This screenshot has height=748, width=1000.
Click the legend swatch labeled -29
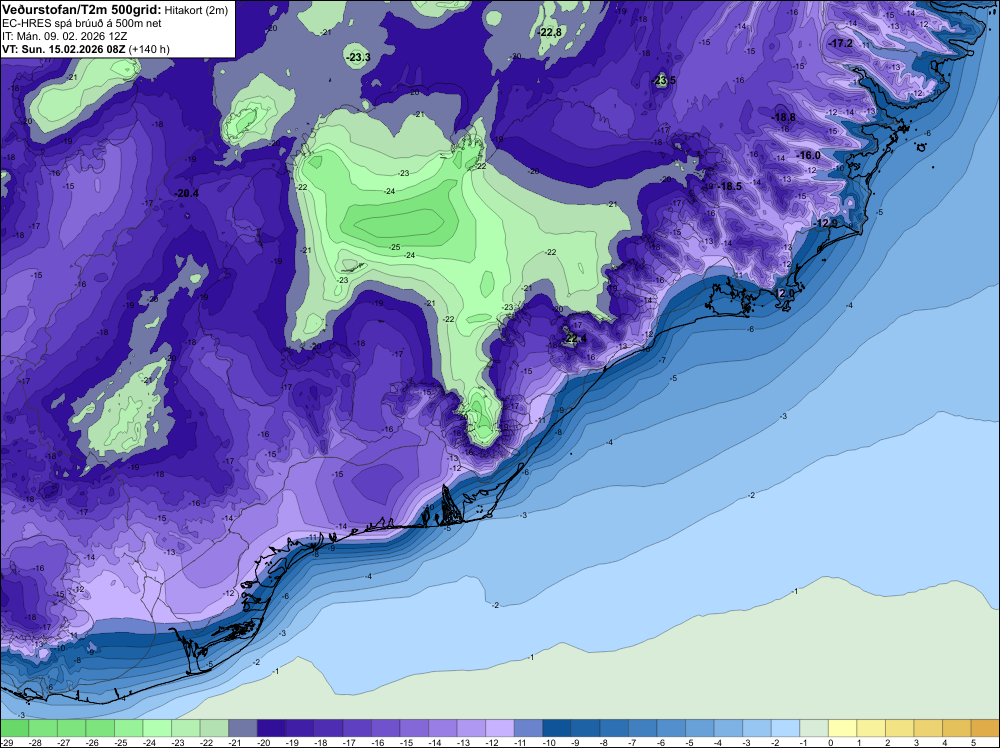tap(14, 728)
